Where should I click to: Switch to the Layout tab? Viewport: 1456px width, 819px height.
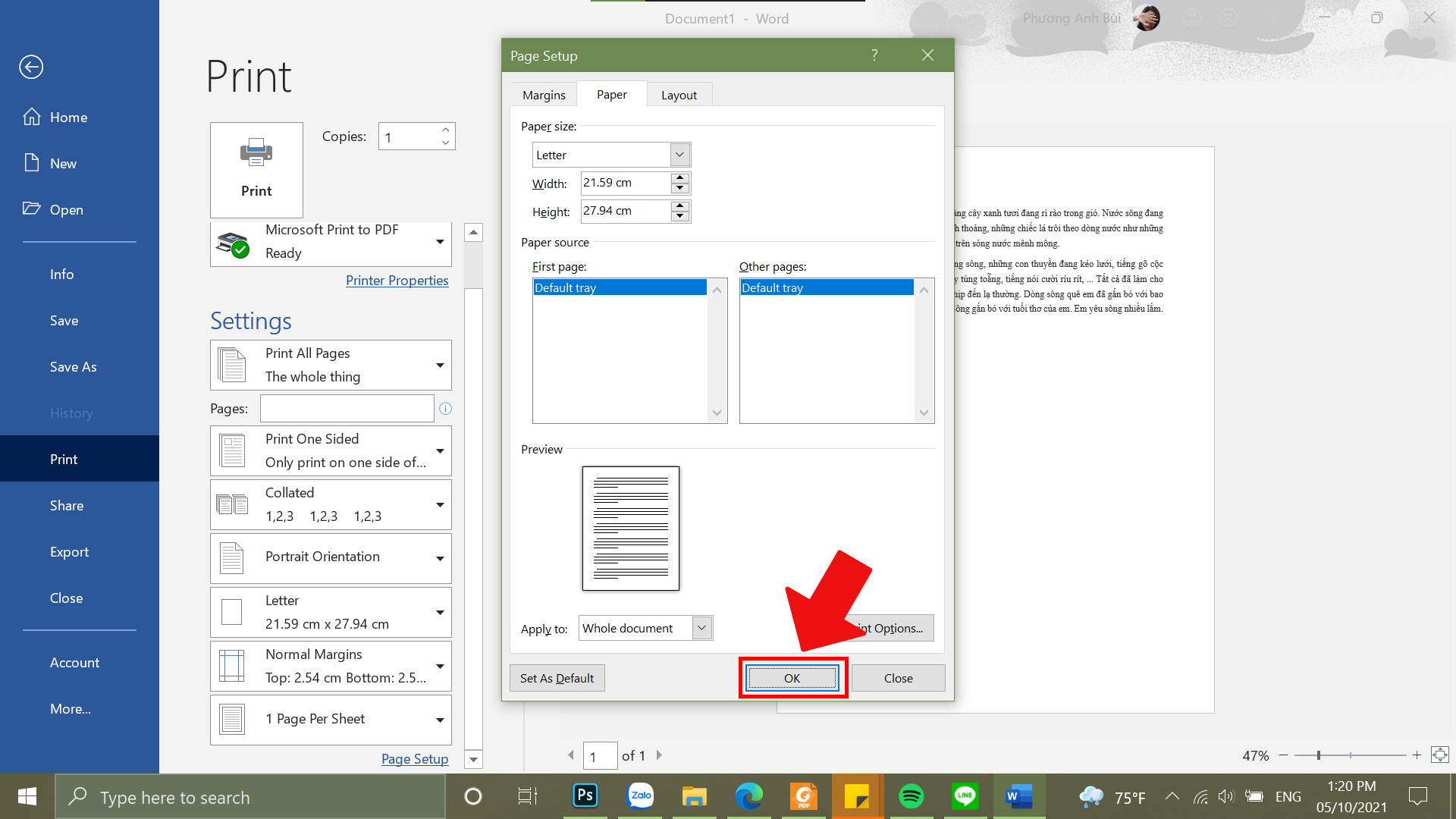pos(679,95)
